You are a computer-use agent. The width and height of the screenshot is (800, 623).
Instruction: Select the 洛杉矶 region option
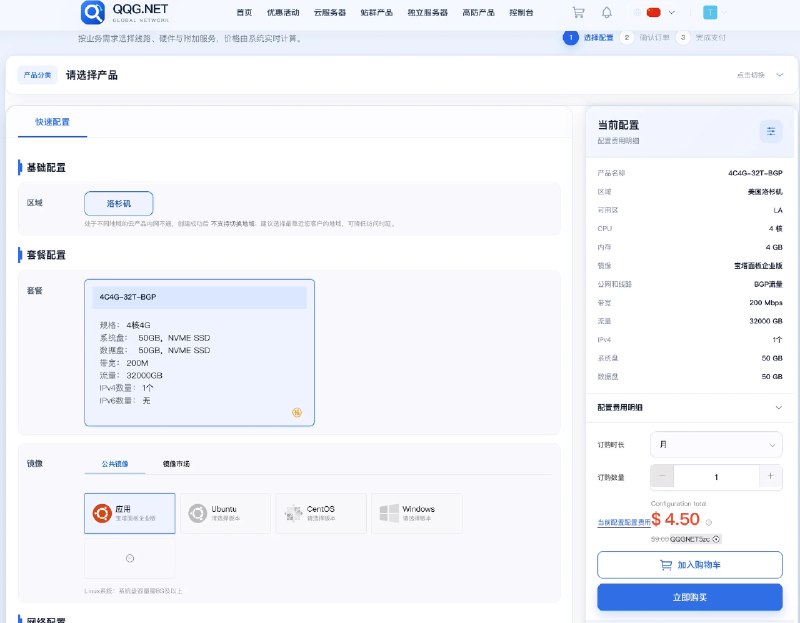(119, 204)
